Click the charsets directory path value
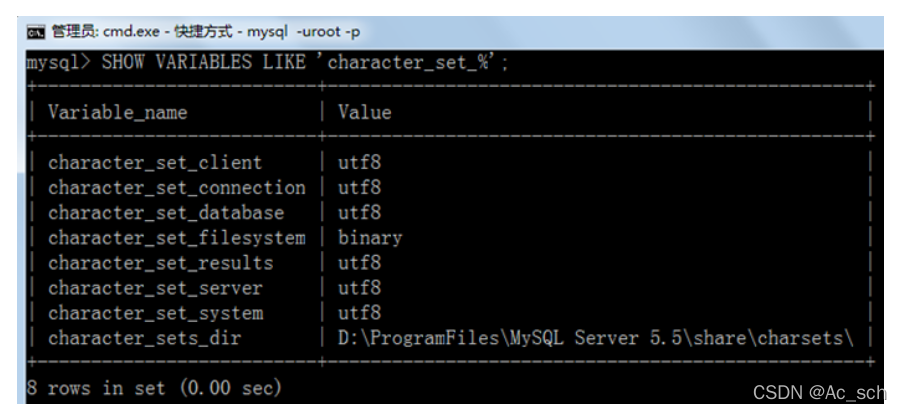Viewport: 902px width, 412px height. [x=595, y=338]
